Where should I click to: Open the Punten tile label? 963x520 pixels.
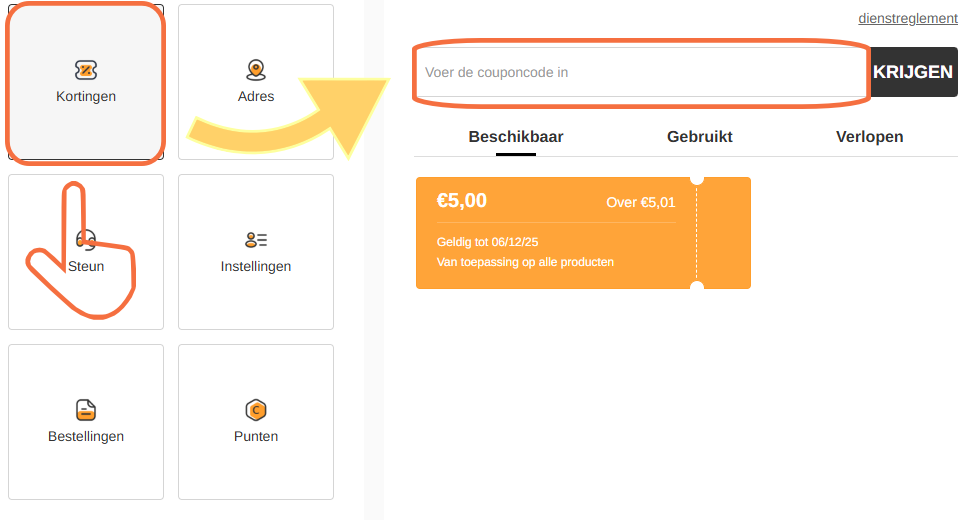point(256,437)
